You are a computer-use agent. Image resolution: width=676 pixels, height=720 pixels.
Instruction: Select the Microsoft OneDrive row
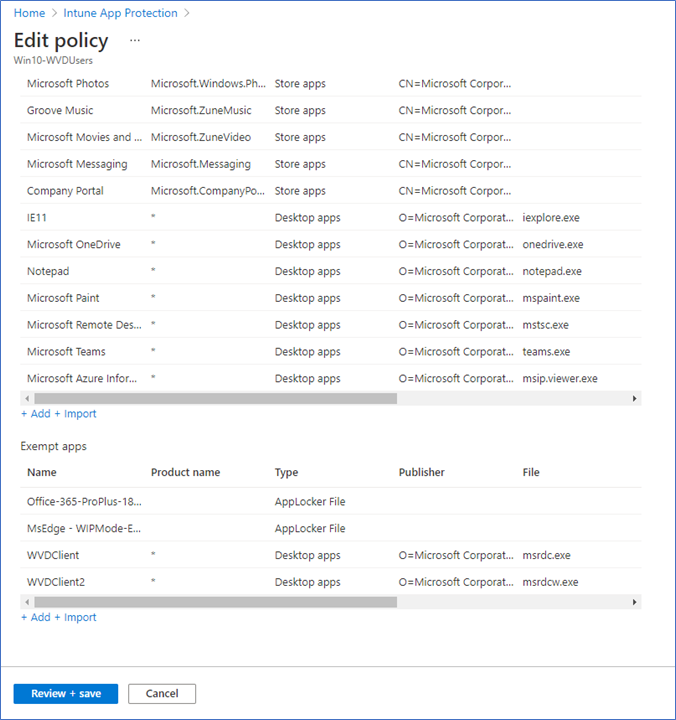(331, 244)
